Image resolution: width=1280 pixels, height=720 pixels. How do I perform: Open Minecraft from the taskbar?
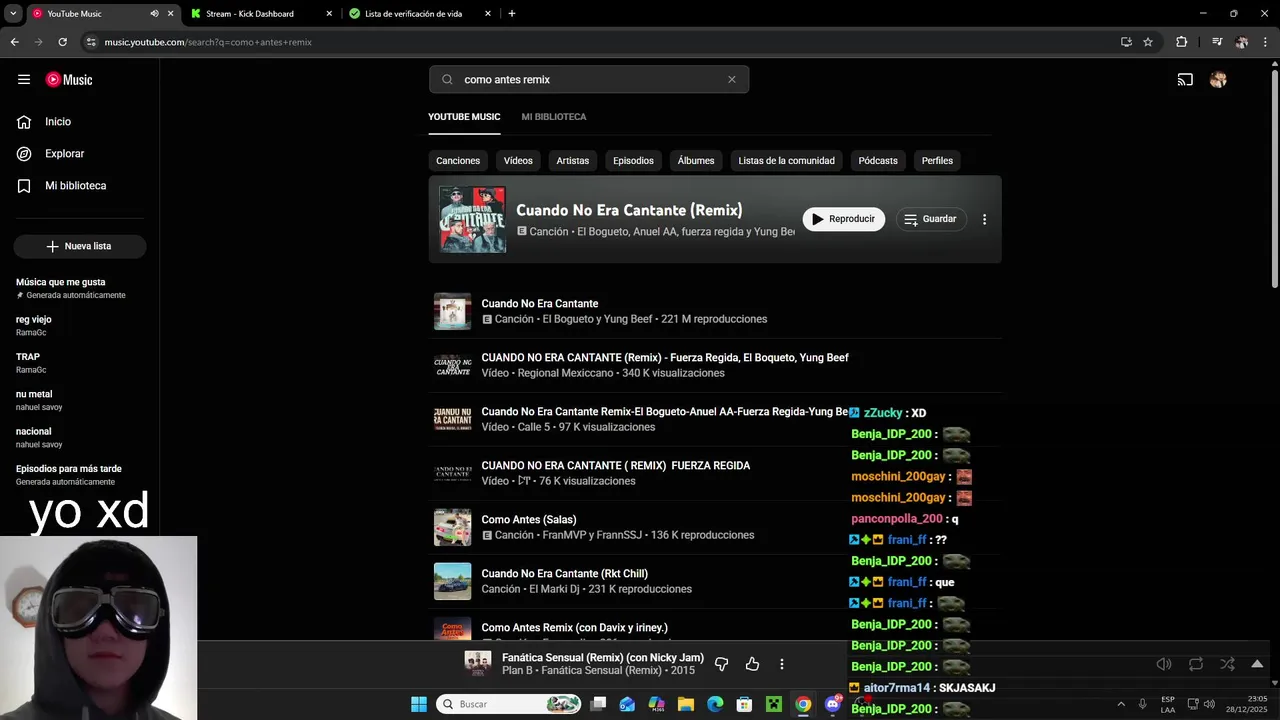coord(773,704)
